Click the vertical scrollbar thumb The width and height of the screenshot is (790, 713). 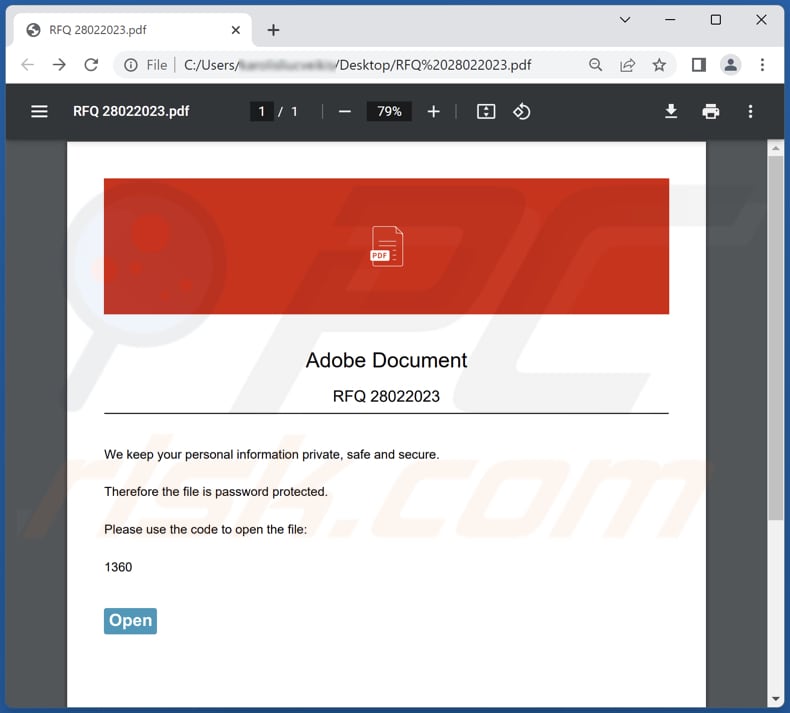coord(775,338)
